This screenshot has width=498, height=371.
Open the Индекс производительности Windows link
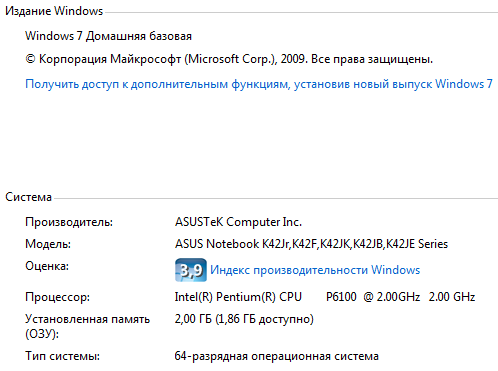pos(315,270)
